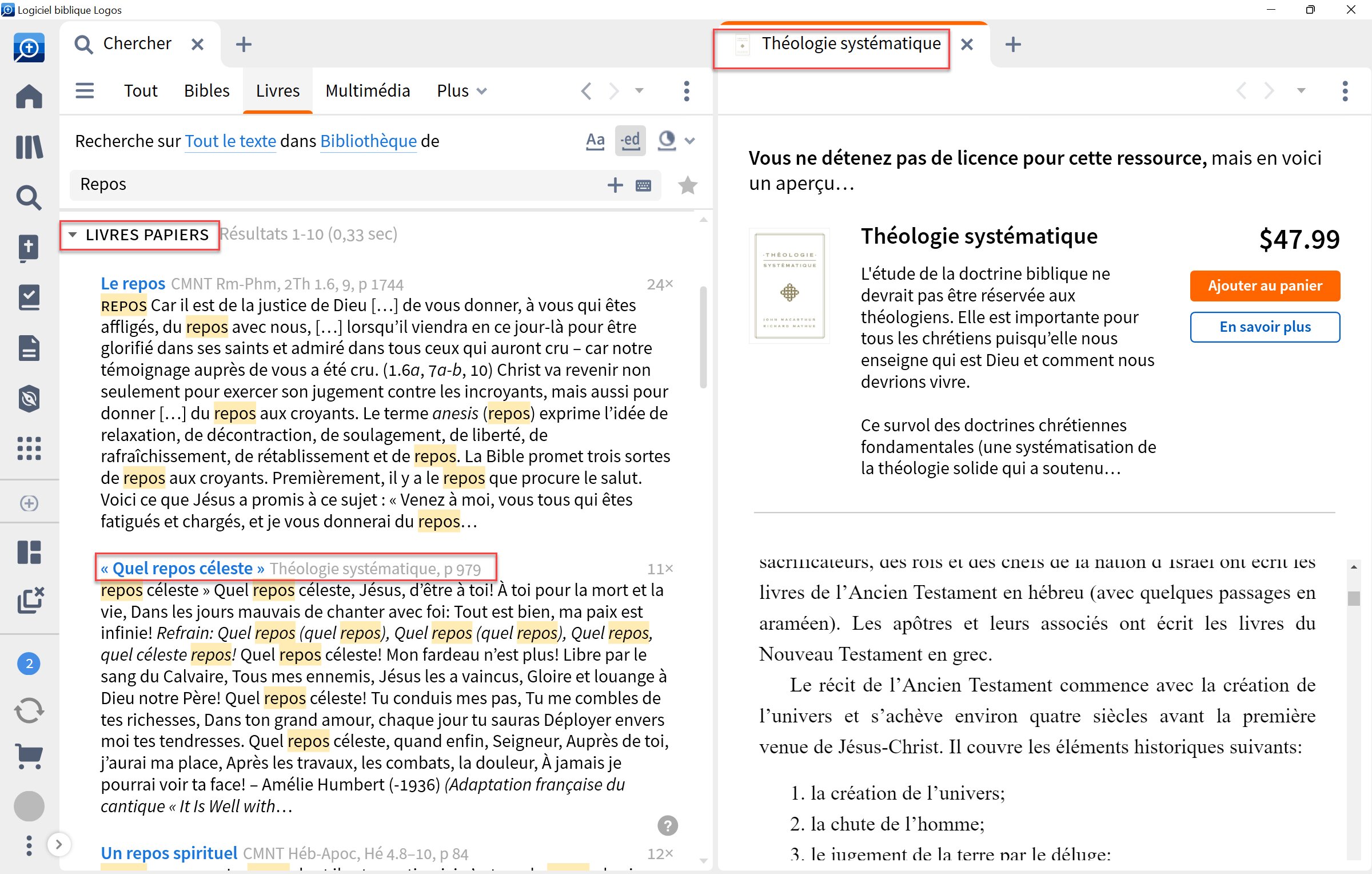Open the search display options dropdown
The height and width of the screenshot is (874, 1372).
click(677, 141)
